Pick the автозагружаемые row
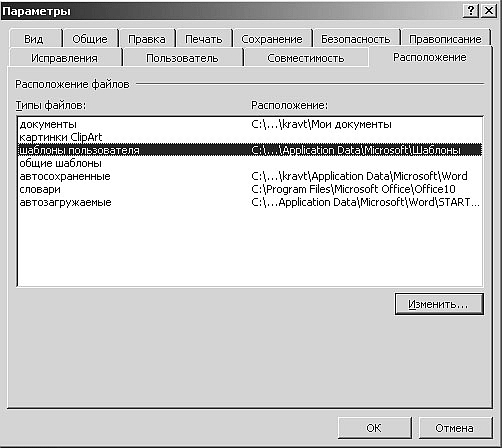 click(x=250, y=202)
